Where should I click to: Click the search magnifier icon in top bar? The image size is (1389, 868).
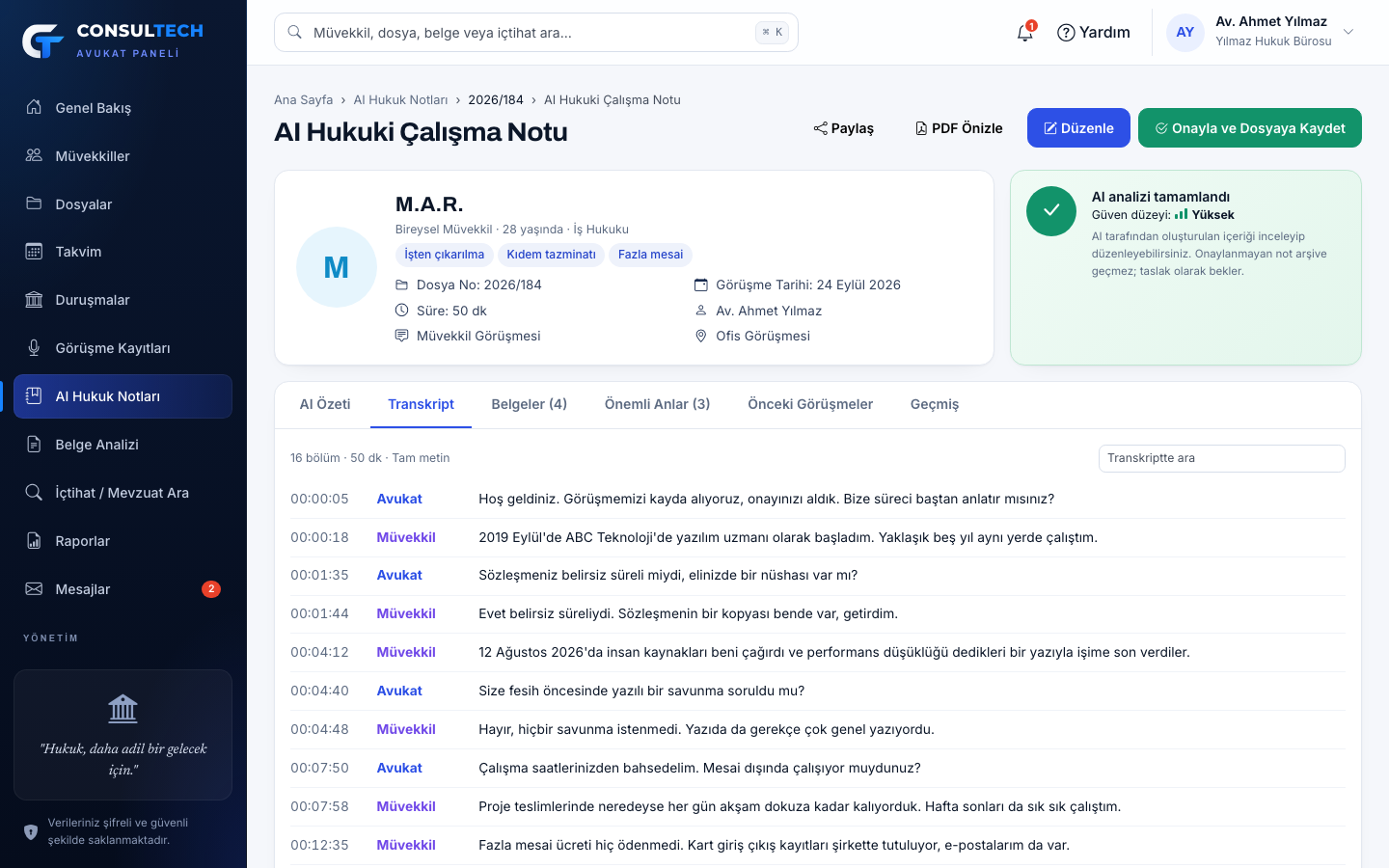[295, 33]
